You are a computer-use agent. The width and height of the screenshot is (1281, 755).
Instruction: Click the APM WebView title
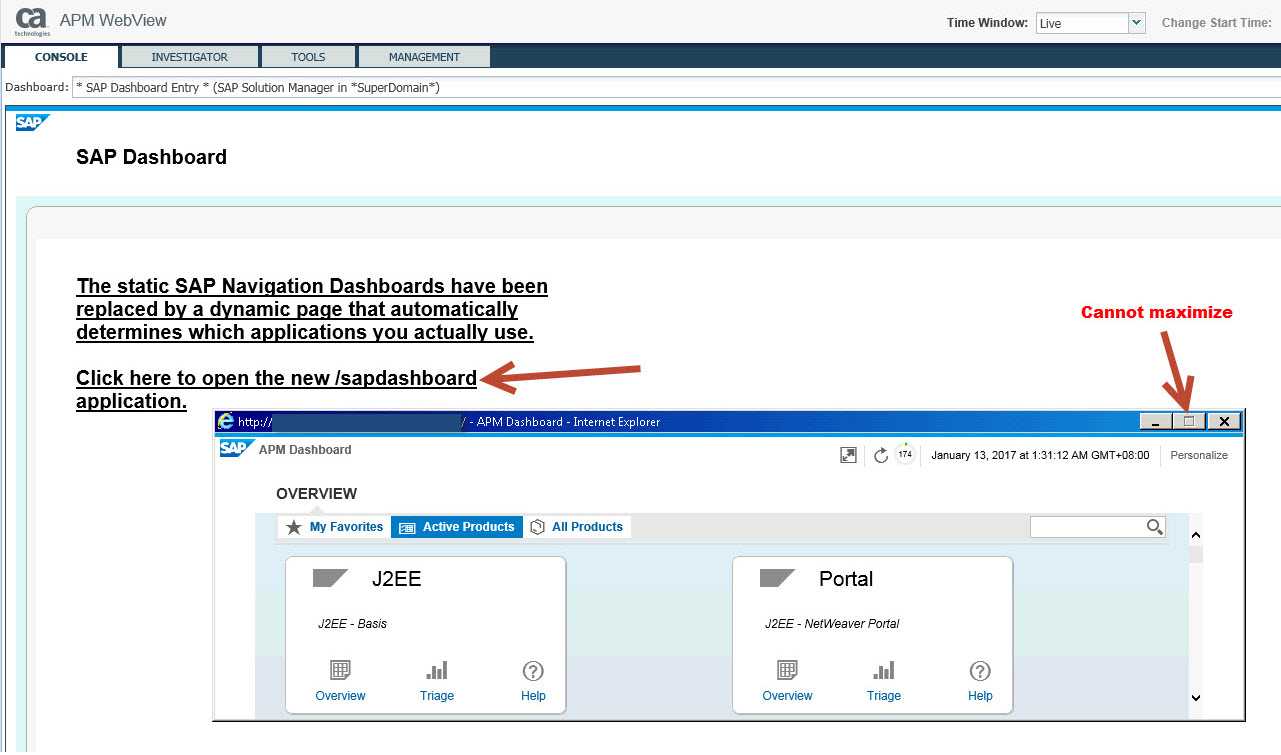tap(113, 20)
